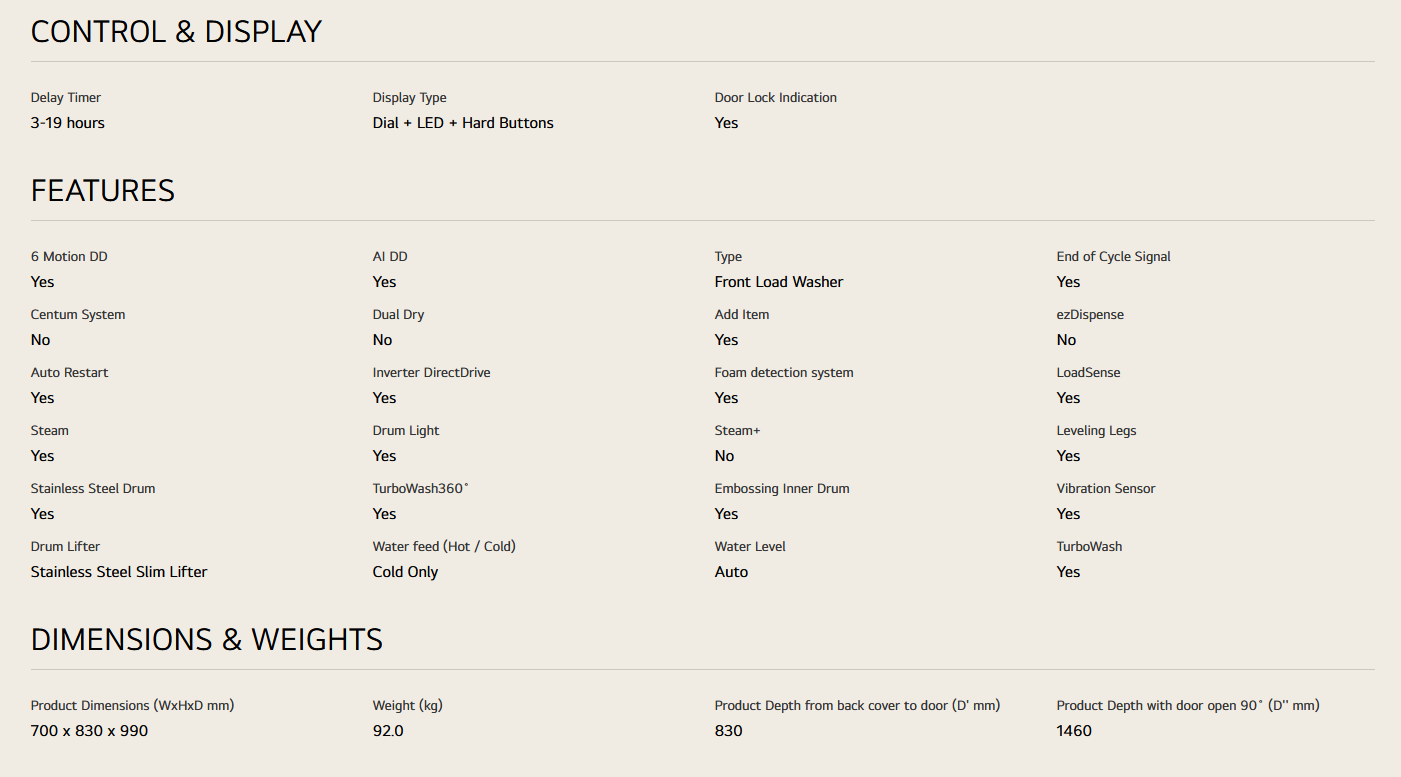
Task: Click the Foam detection system label
Action: [784, 373]
